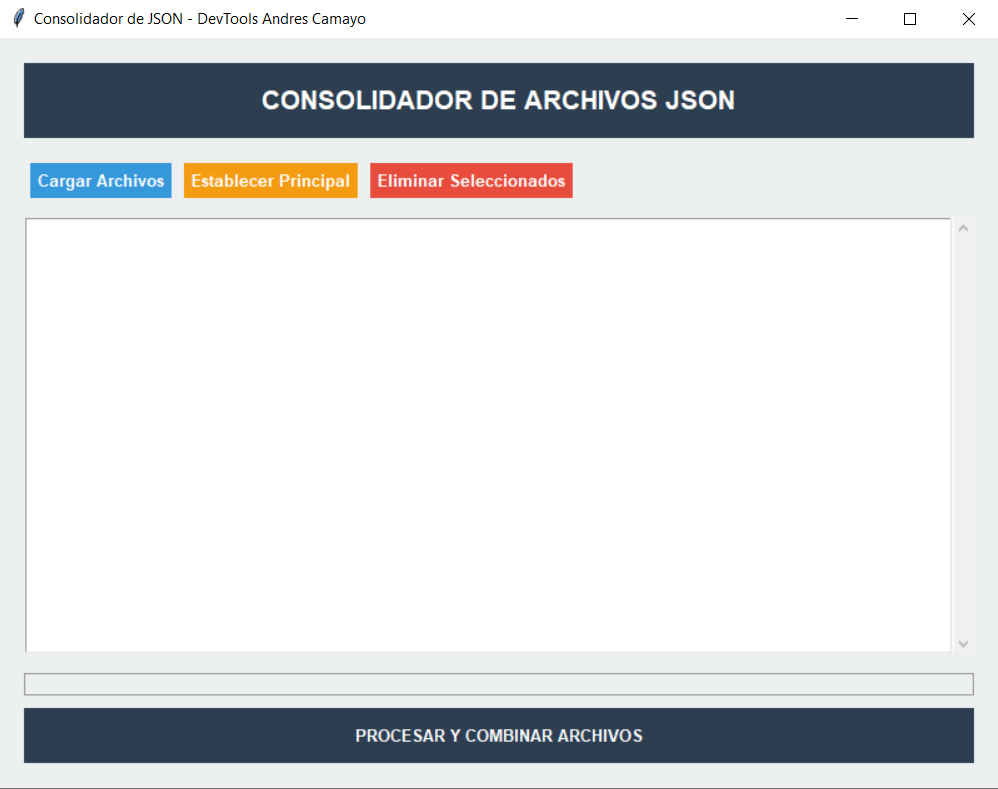Viewport: 998px width, 789px height.
Task: Click the scrollbar up arrow
Action: pos(963,228)
